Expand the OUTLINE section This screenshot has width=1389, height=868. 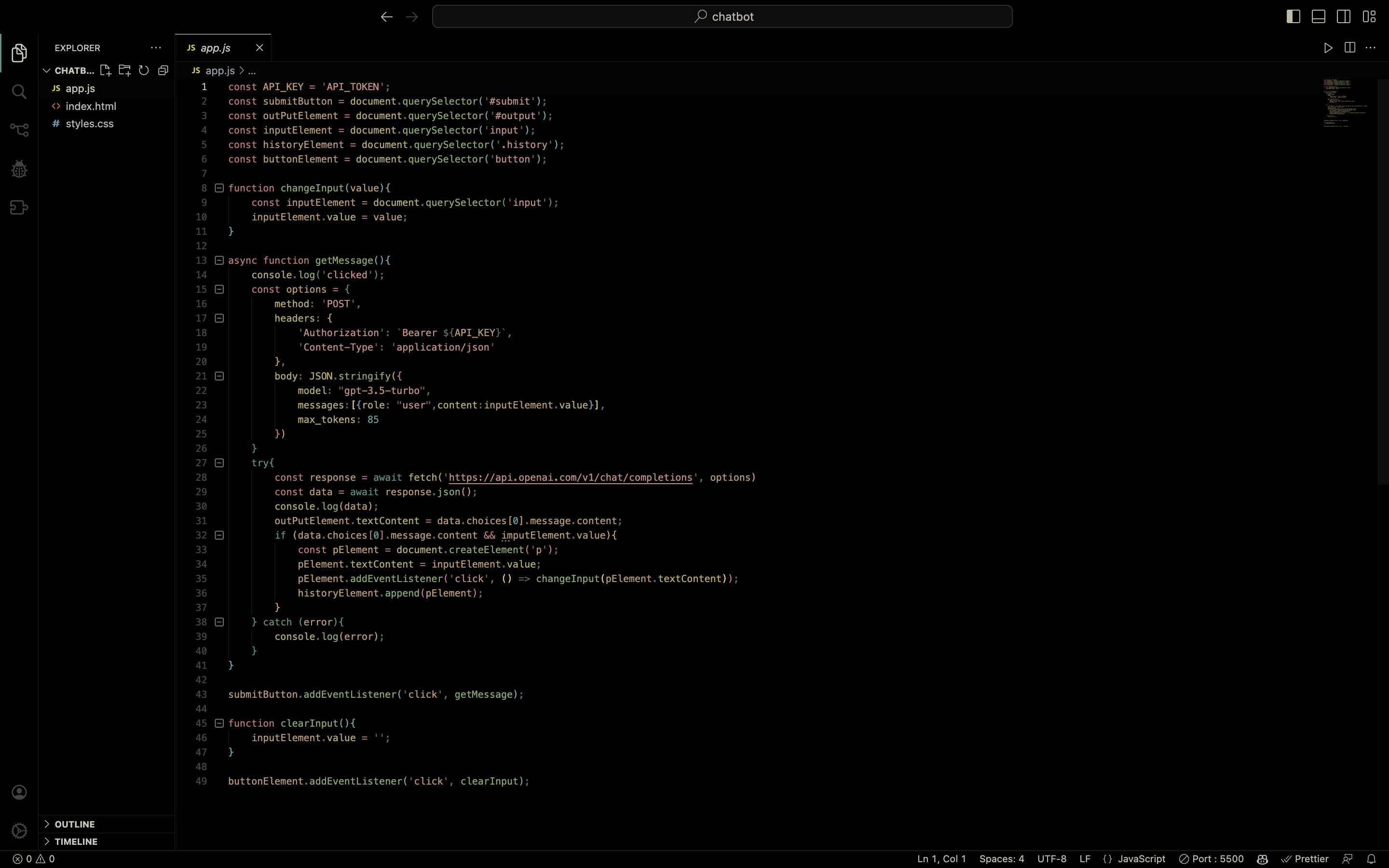(75, 824)
